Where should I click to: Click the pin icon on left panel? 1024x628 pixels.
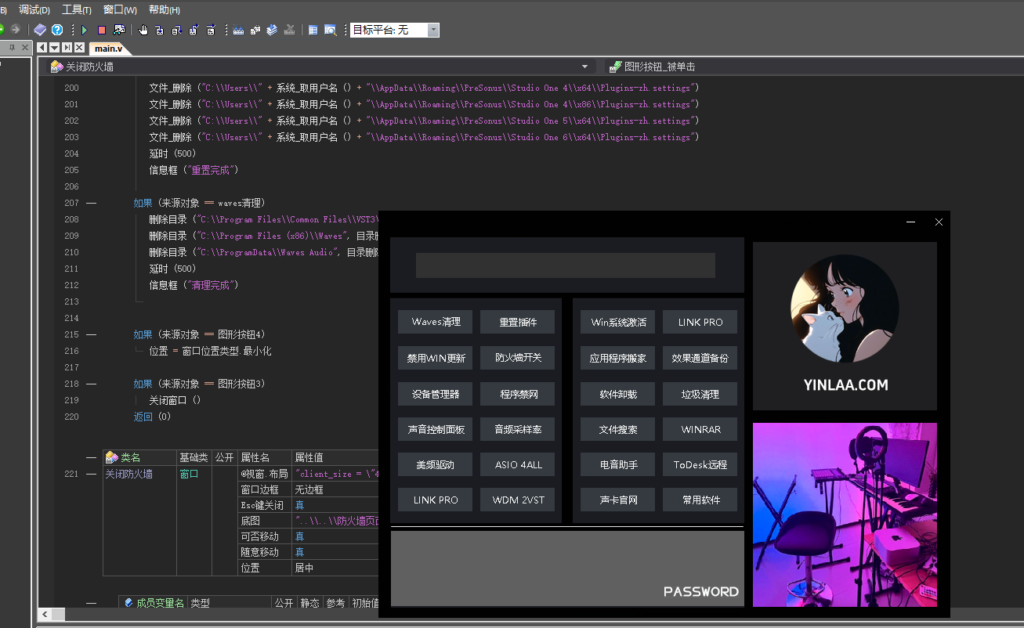point(11,47)
